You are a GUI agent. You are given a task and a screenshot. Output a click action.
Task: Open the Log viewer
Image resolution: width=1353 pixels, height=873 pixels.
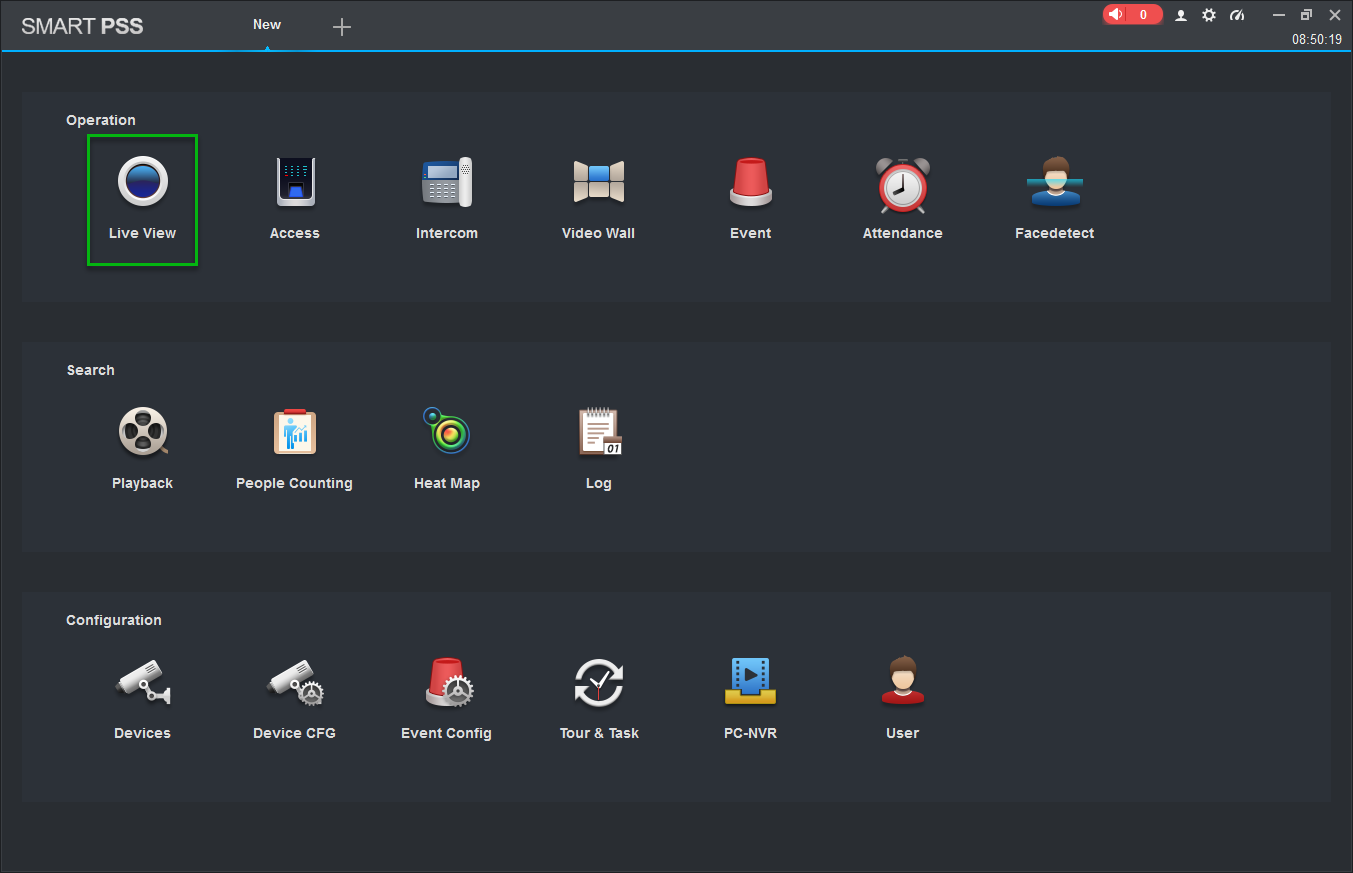[598, 450]
